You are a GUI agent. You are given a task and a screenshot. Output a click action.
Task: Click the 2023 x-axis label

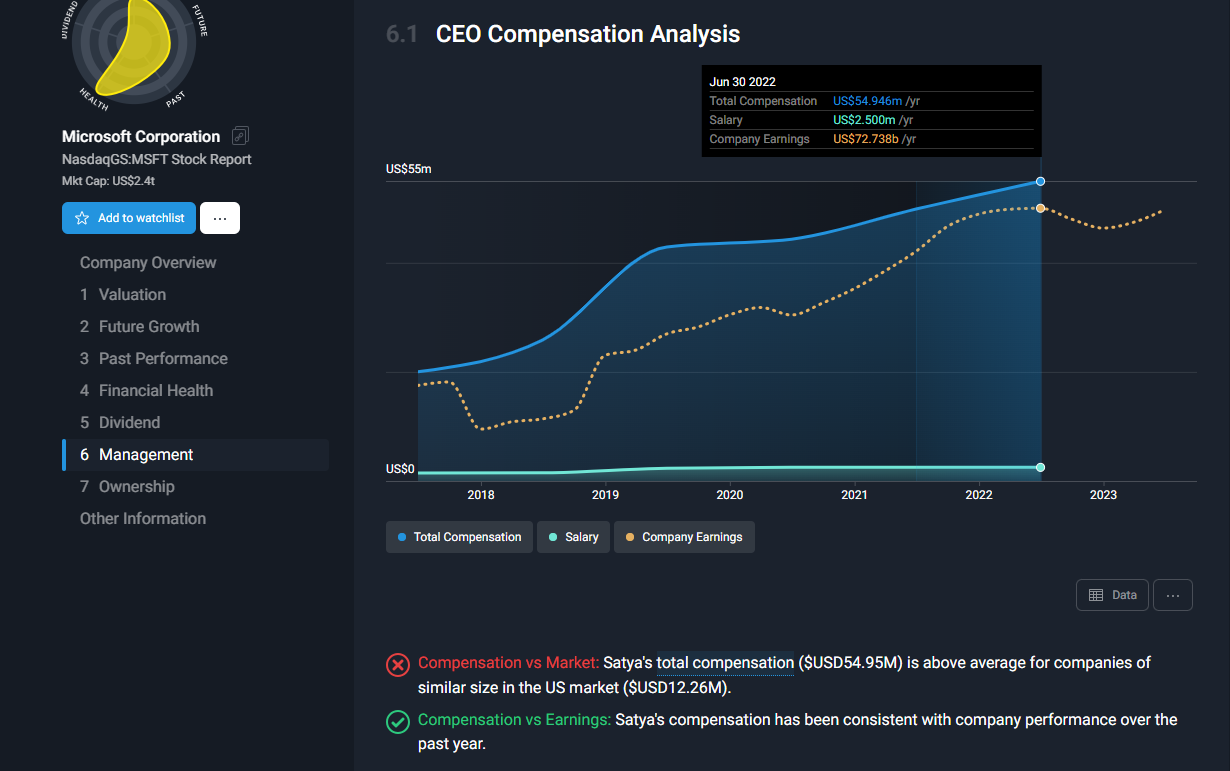[x=1103, y=495]
